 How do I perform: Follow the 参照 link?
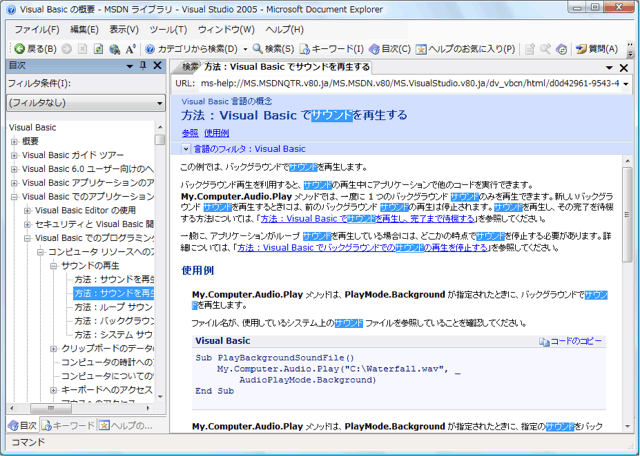coord(190,133)
